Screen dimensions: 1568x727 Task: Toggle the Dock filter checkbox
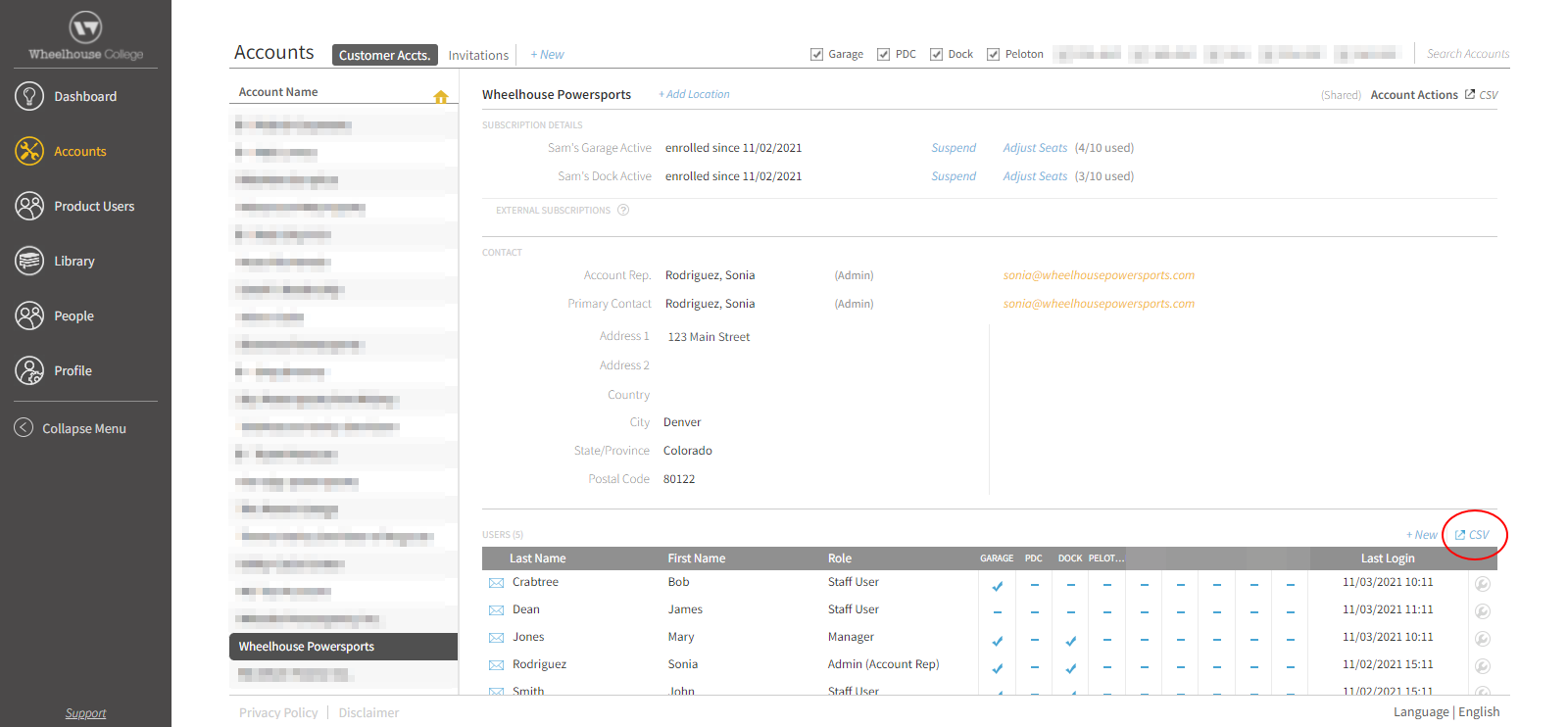(936, 54)
